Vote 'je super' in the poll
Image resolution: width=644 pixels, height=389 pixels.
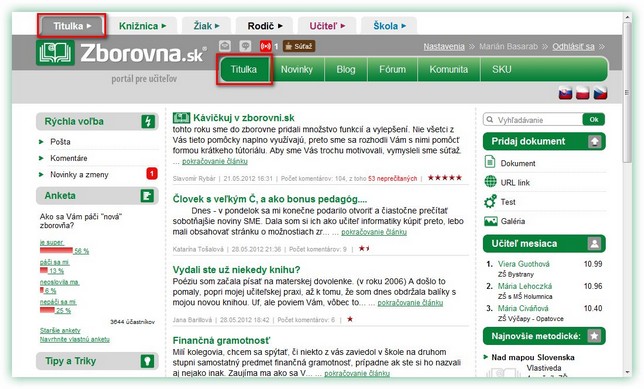52,242
